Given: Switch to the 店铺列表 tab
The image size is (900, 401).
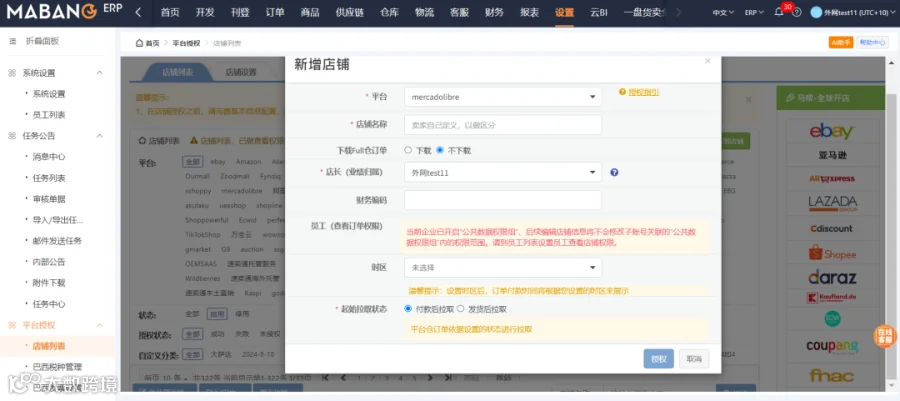Looking at the screenshot, I should click(177, 72).
